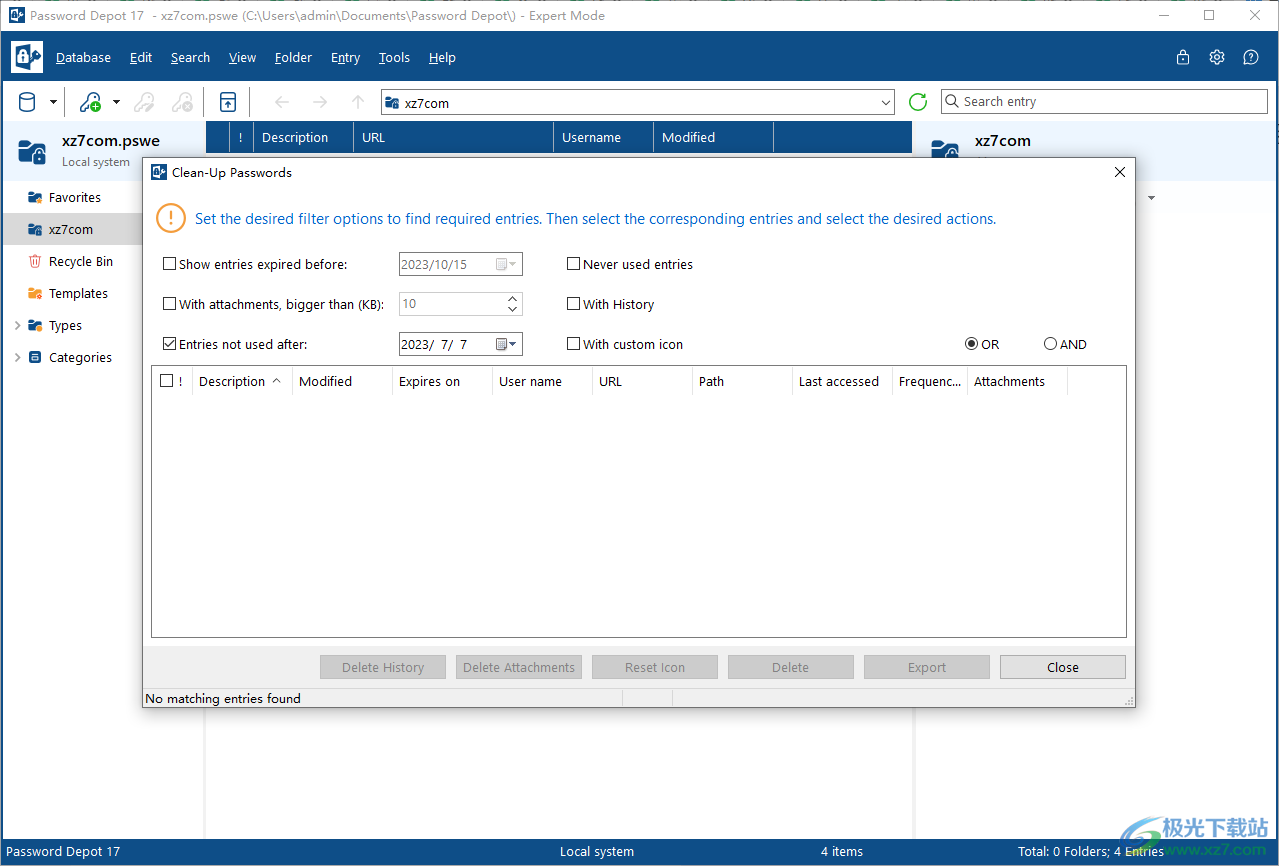This screenshot has width=1279, height=866.
Task: Open the Database menu
Action: tap(84, 57)
